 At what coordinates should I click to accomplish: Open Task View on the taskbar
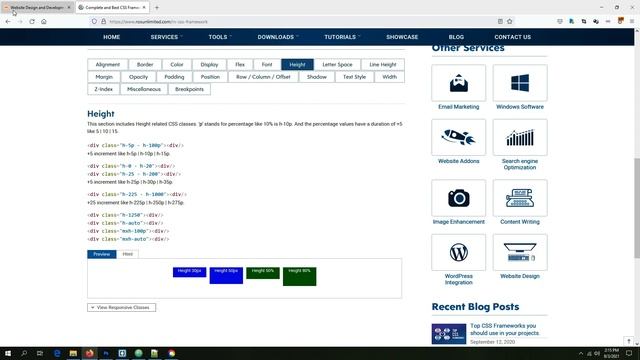pyautogui.click(x=40, y=353)
